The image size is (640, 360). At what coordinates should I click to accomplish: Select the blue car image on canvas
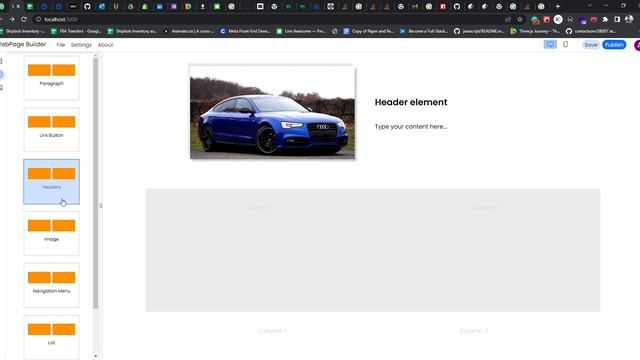(272, 112)
